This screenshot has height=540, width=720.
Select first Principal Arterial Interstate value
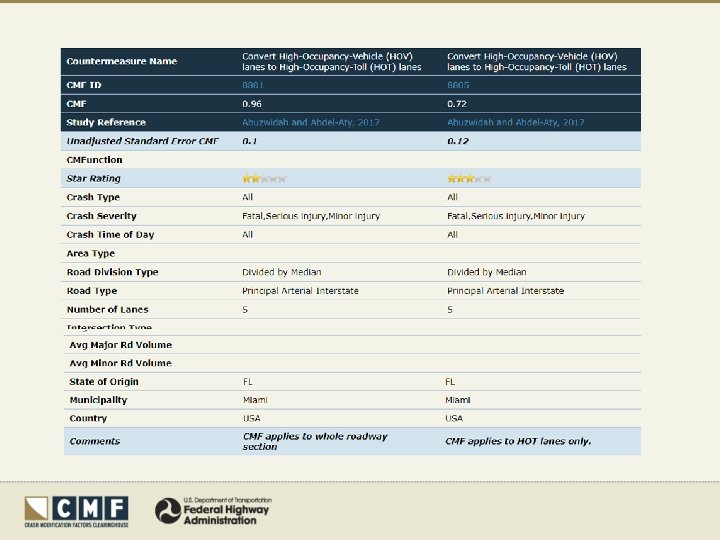(x=300, y=291)
